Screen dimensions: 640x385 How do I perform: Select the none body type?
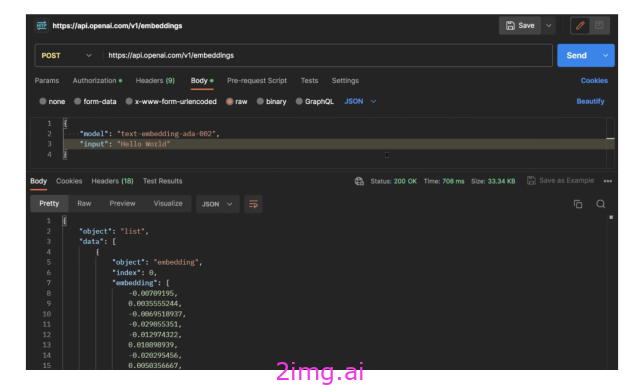[52, 102]
